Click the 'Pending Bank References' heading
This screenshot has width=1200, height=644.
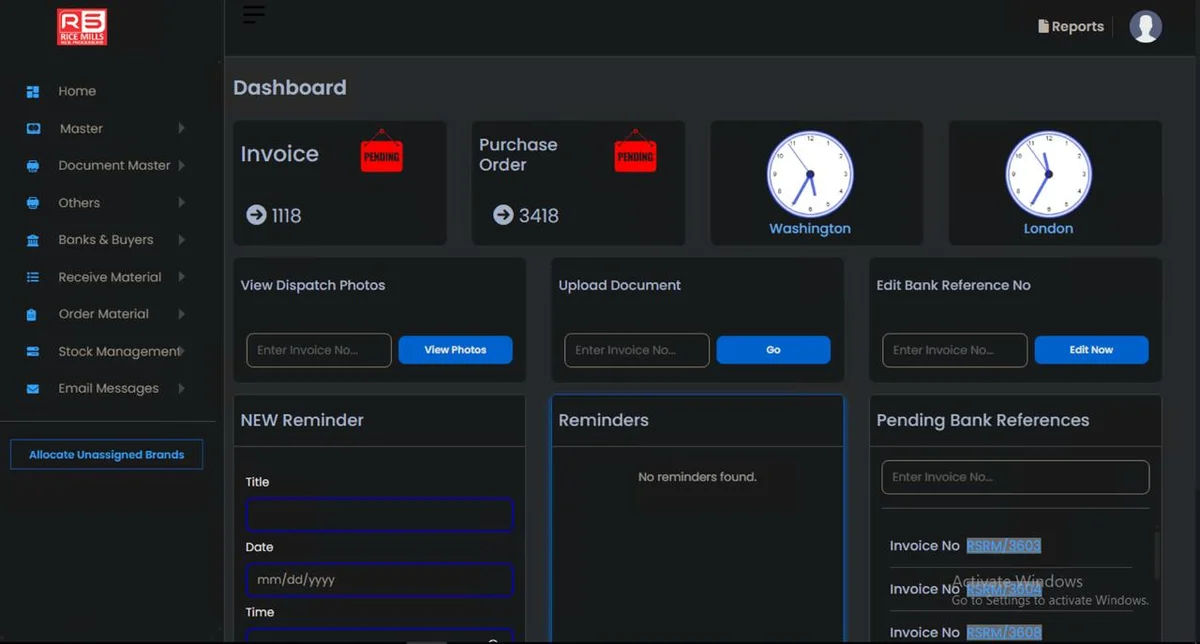click(x=983, y=420)
